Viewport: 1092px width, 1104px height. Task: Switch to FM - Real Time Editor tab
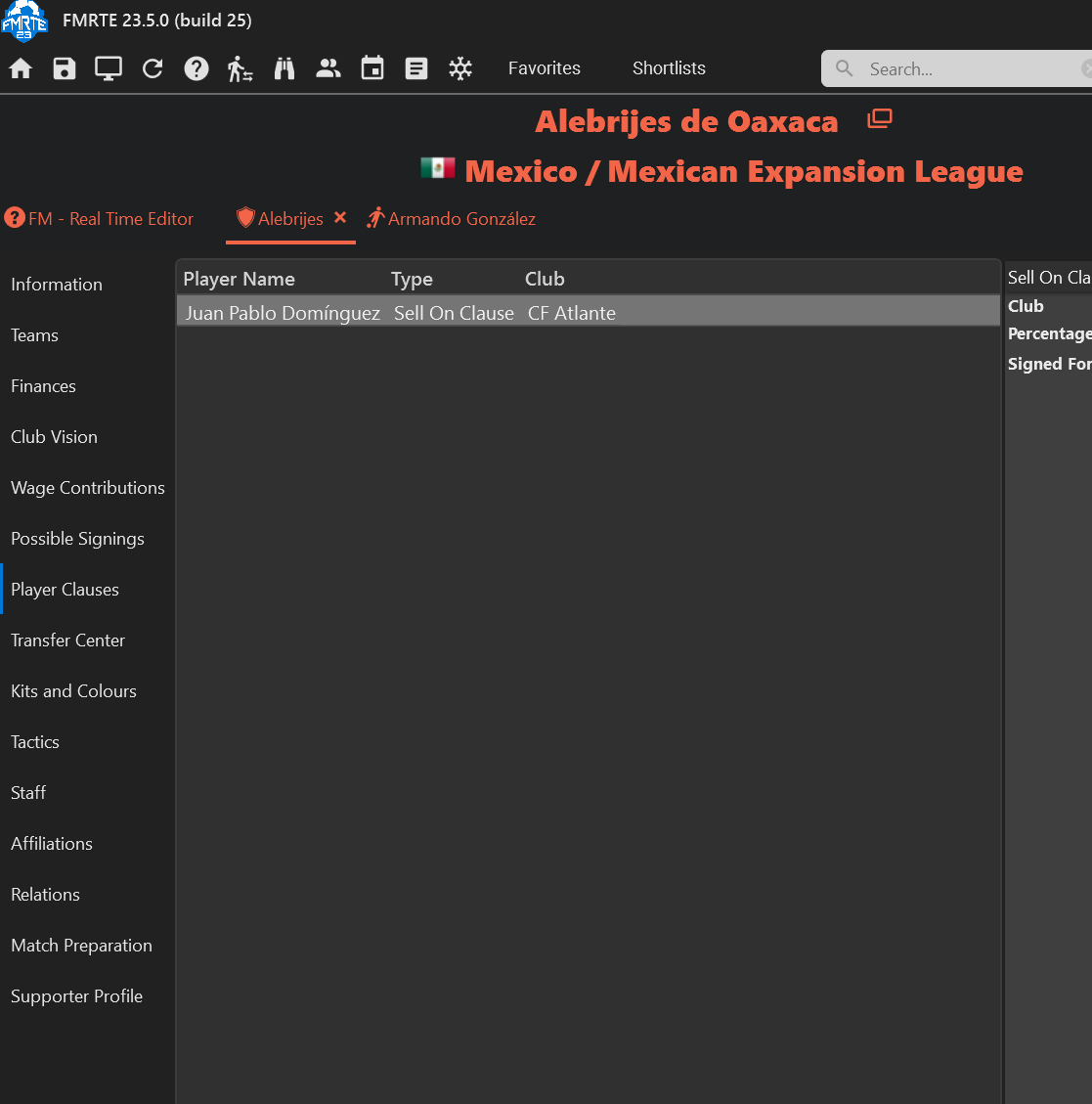(x=99, y=218)
